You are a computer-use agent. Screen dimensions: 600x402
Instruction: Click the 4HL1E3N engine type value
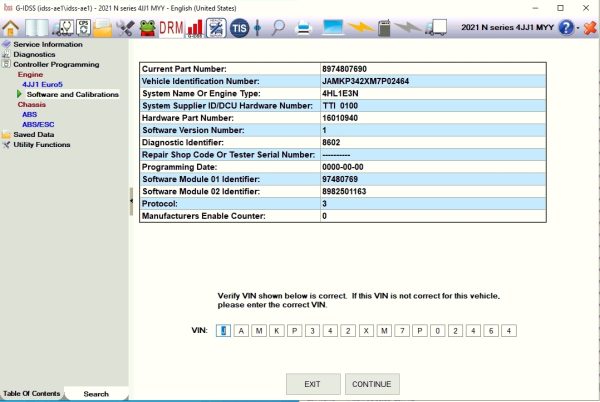[x=340, y=93]
